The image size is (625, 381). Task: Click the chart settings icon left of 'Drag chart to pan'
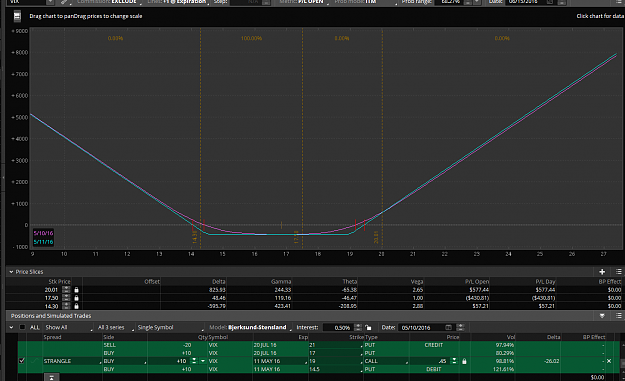pos(17,16)
